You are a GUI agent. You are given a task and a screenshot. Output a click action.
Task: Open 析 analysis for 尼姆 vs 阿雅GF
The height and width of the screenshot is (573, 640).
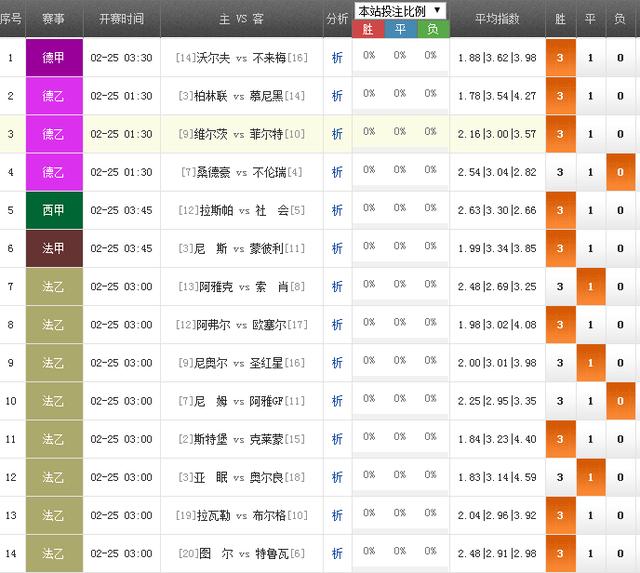(337, 401)
